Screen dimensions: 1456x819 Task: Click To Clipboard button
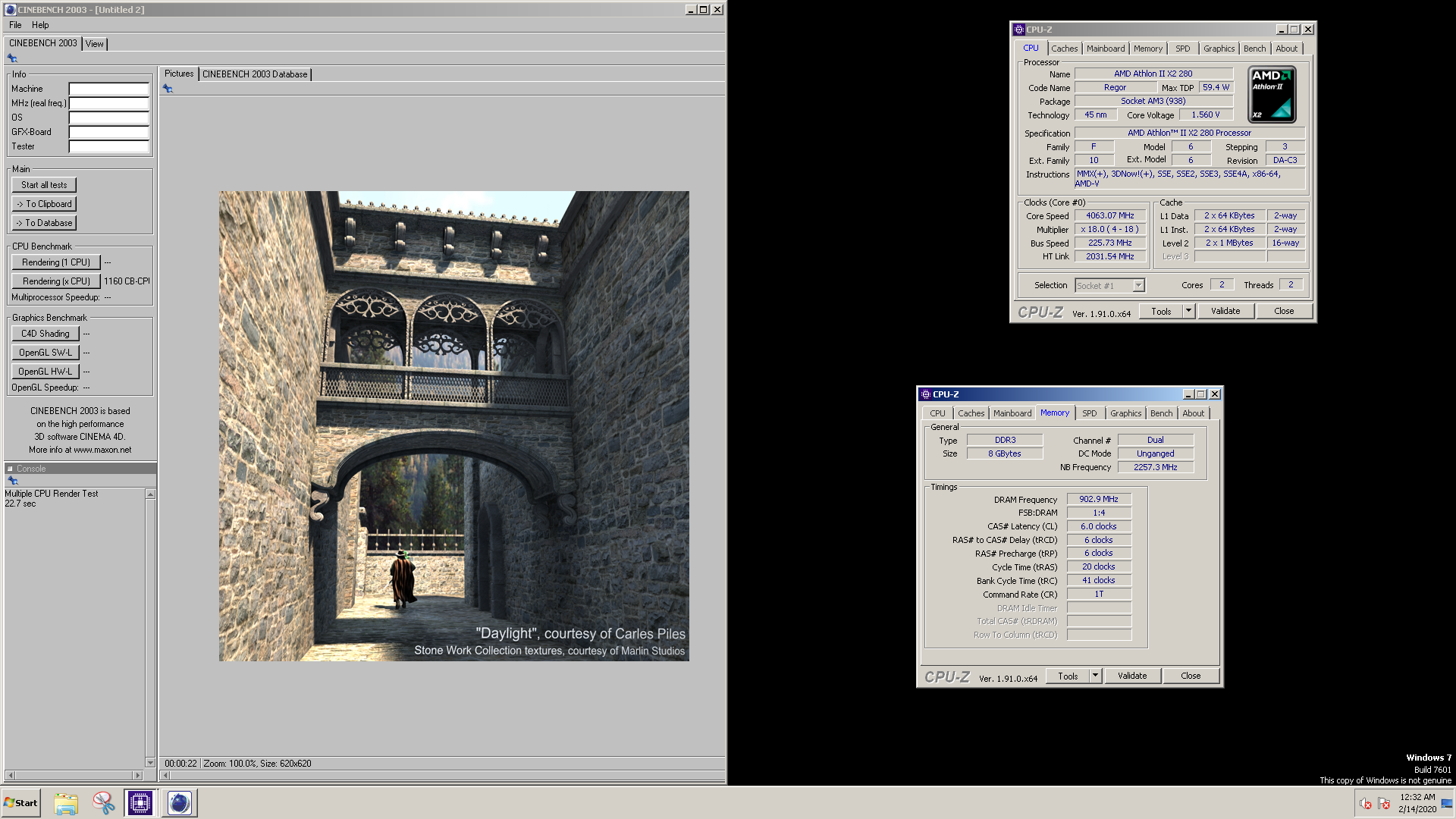[44, 204]
